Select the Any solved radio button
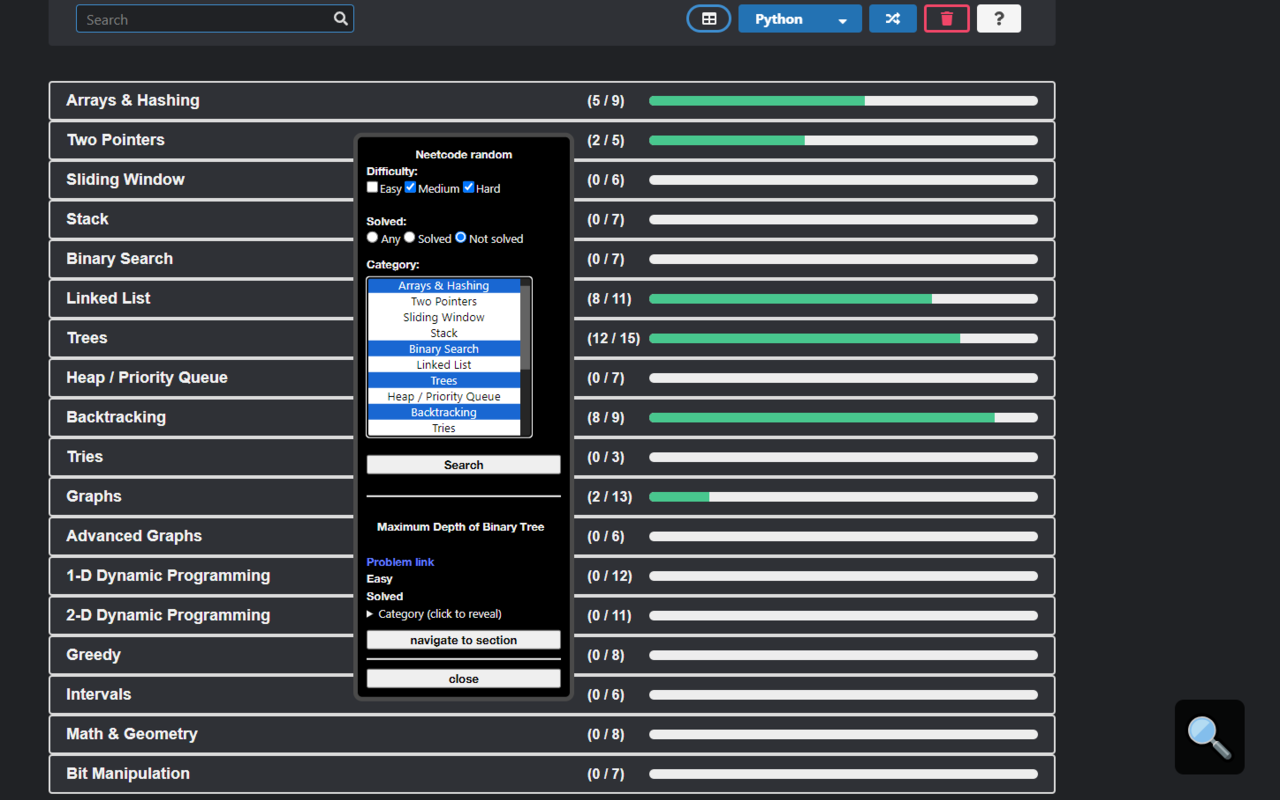 click(373, 238)
